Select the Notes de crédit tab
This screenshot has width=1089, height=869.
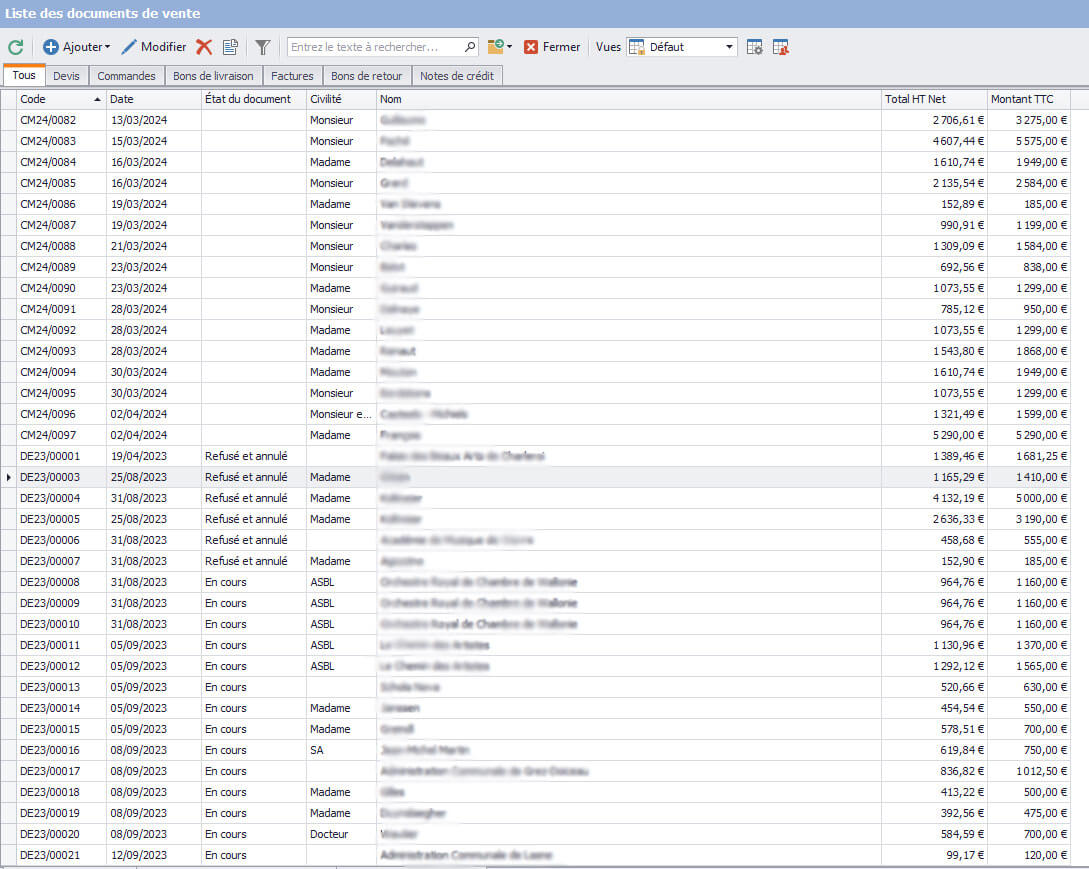(x=456, y=76)
